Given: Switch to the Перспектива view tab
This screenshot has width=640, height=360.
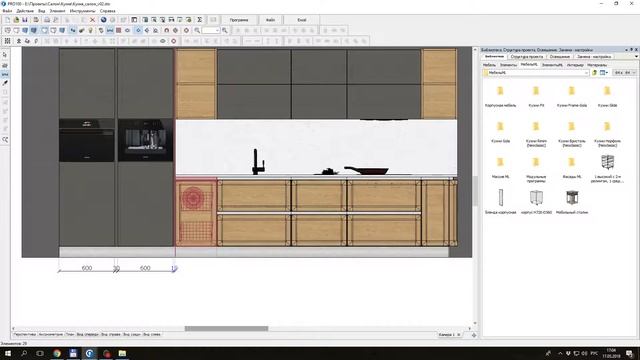Looking at the screenshot, I should coord(24,334).
